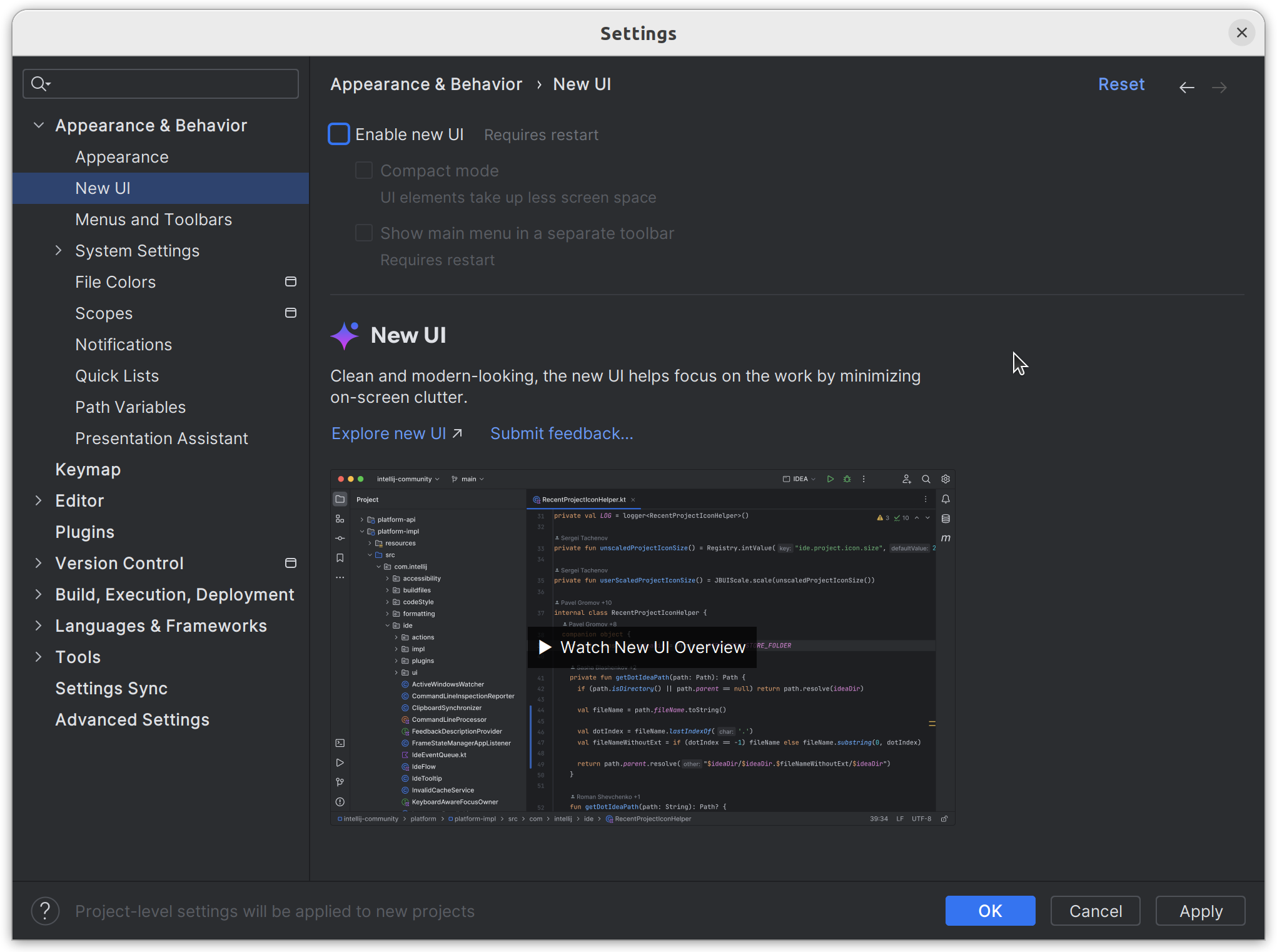
Task: Click Appearance & Behavior breadcrumb text
Action: (426, 84)
